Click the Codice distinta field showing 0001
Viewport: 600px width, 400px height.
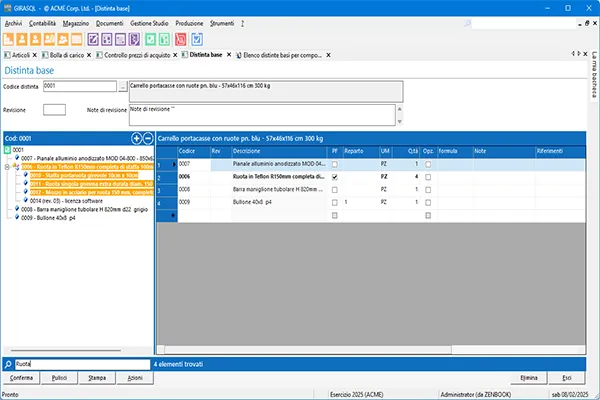coord(80,87)
